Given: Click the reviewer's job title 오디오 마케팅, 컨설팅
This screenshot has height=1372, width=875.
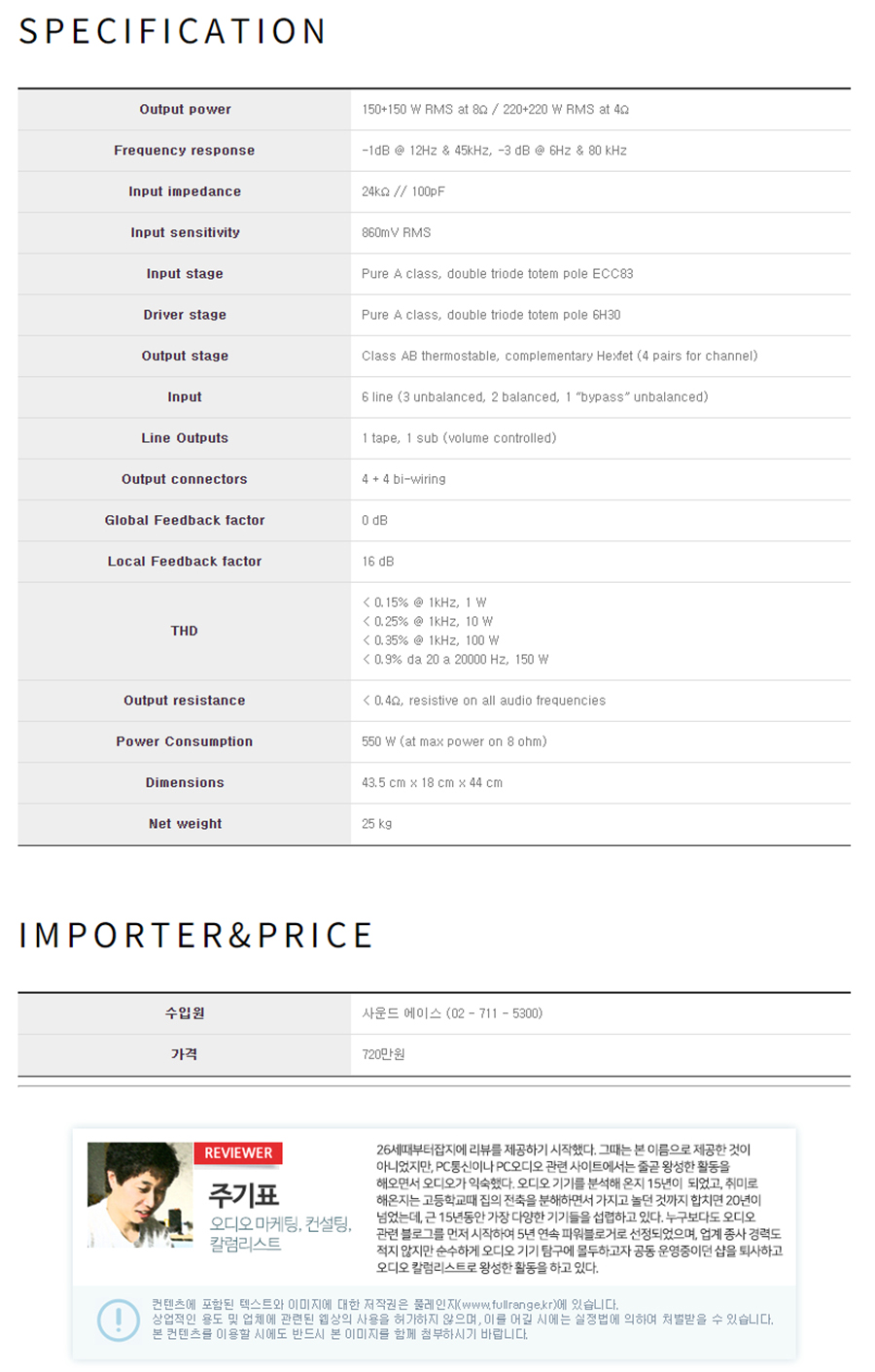Looking at the screenshot, I should click(280, 1224).
